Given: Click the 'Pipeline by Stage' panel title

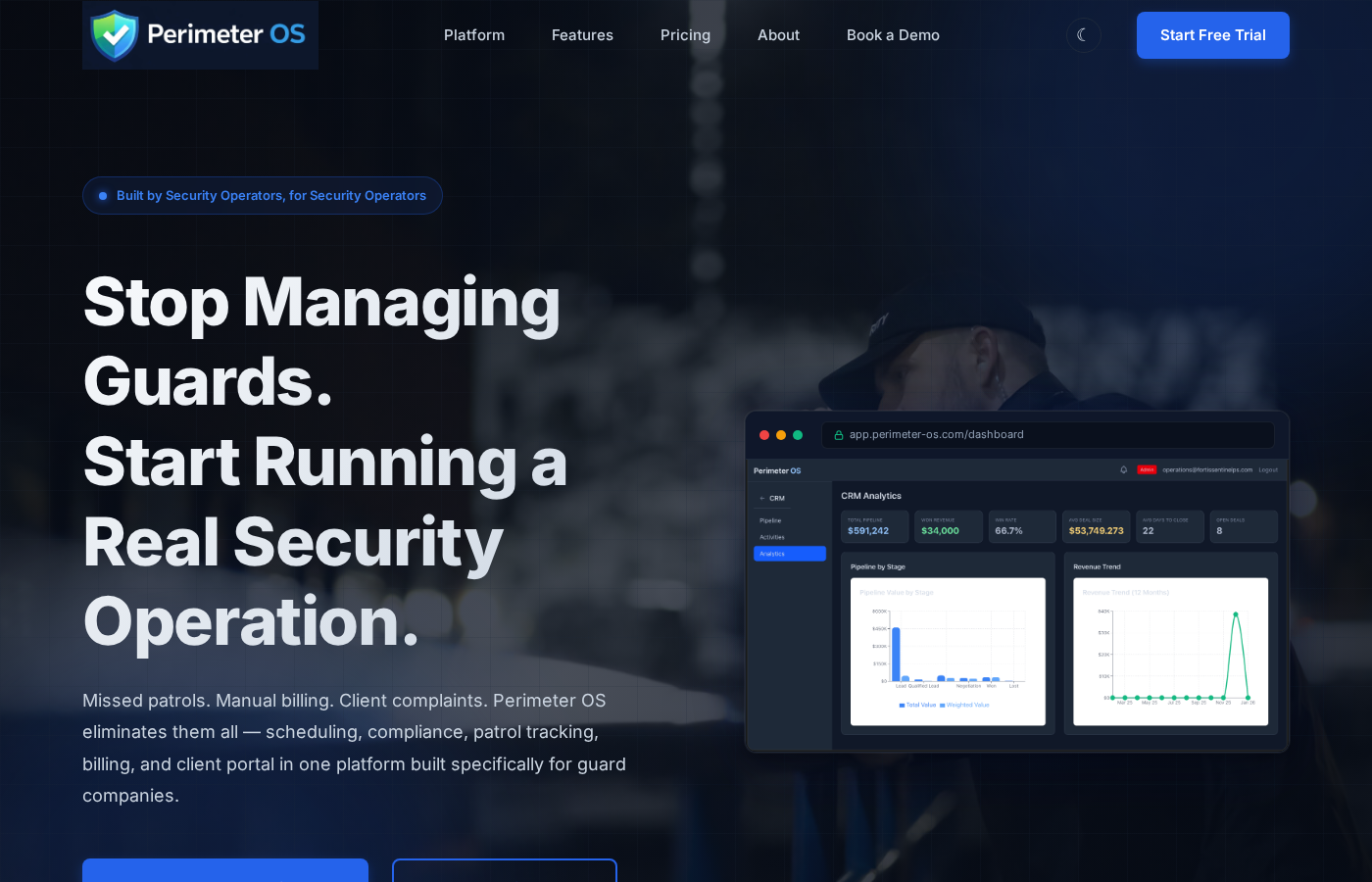Looking at the screenshot, I should click(x=878, y=566).
